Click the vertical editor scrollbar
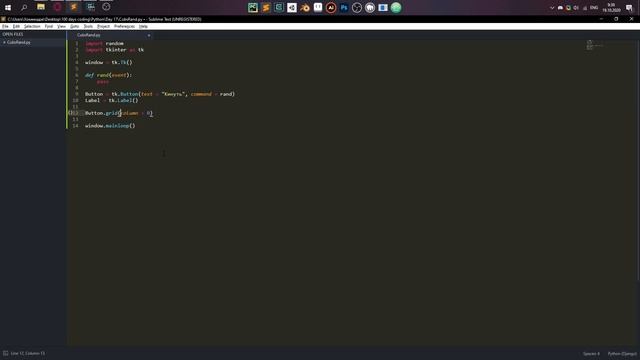The image size is (640, 360). tap(638, 159)
